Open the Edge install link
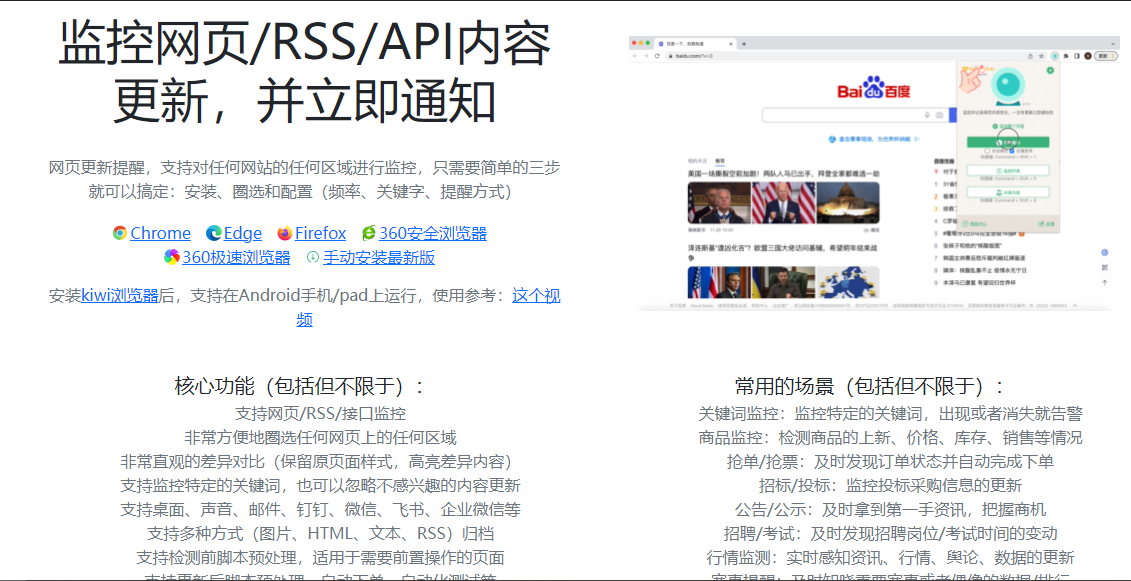The width and height of the screenshot is (1131, 581). tap(242, 233)
